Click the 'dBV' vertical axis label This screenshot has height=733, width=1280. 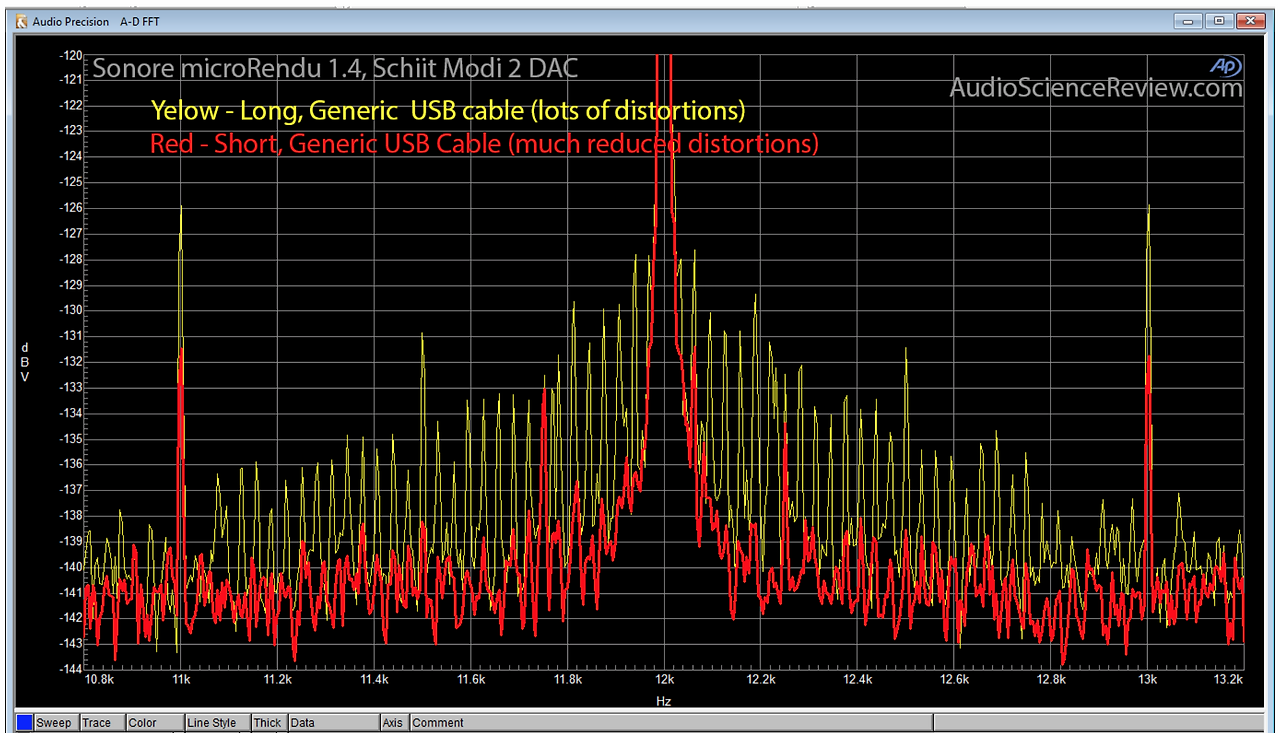[25, 362]
